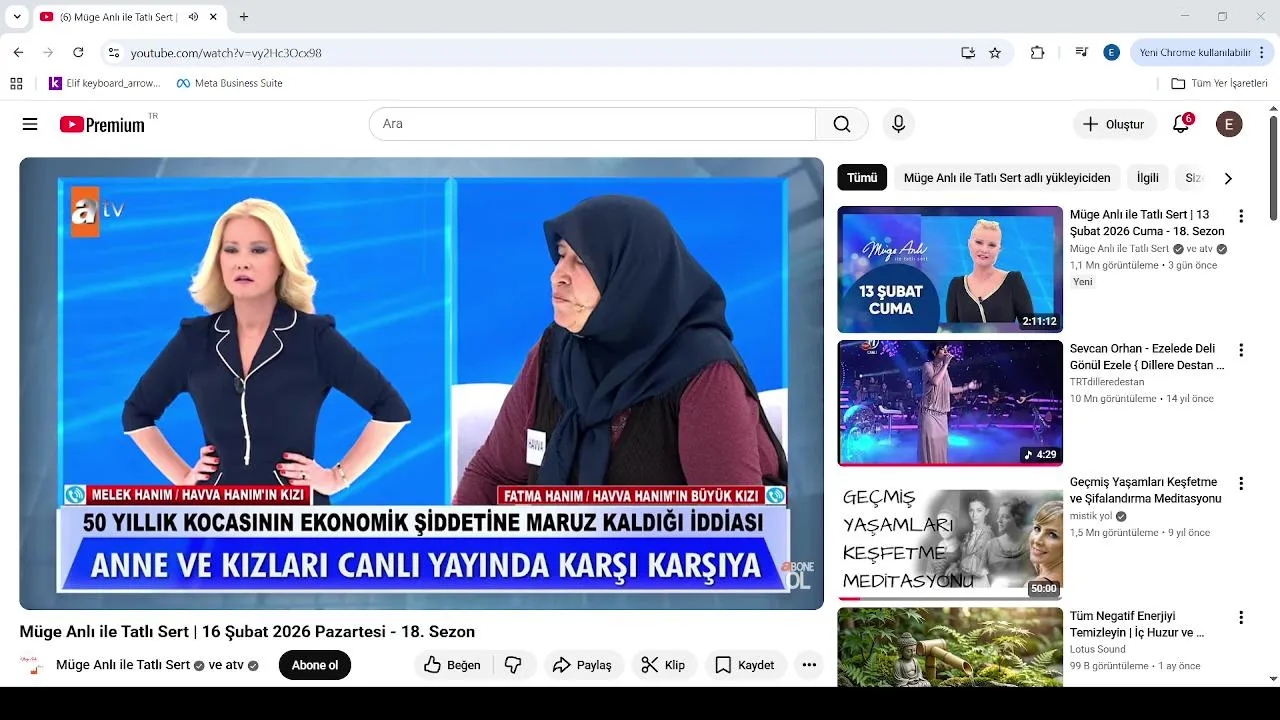Click the Oluştur create button
Image resolution: width=1280 pixels, height=720 pixels.
1114,124
